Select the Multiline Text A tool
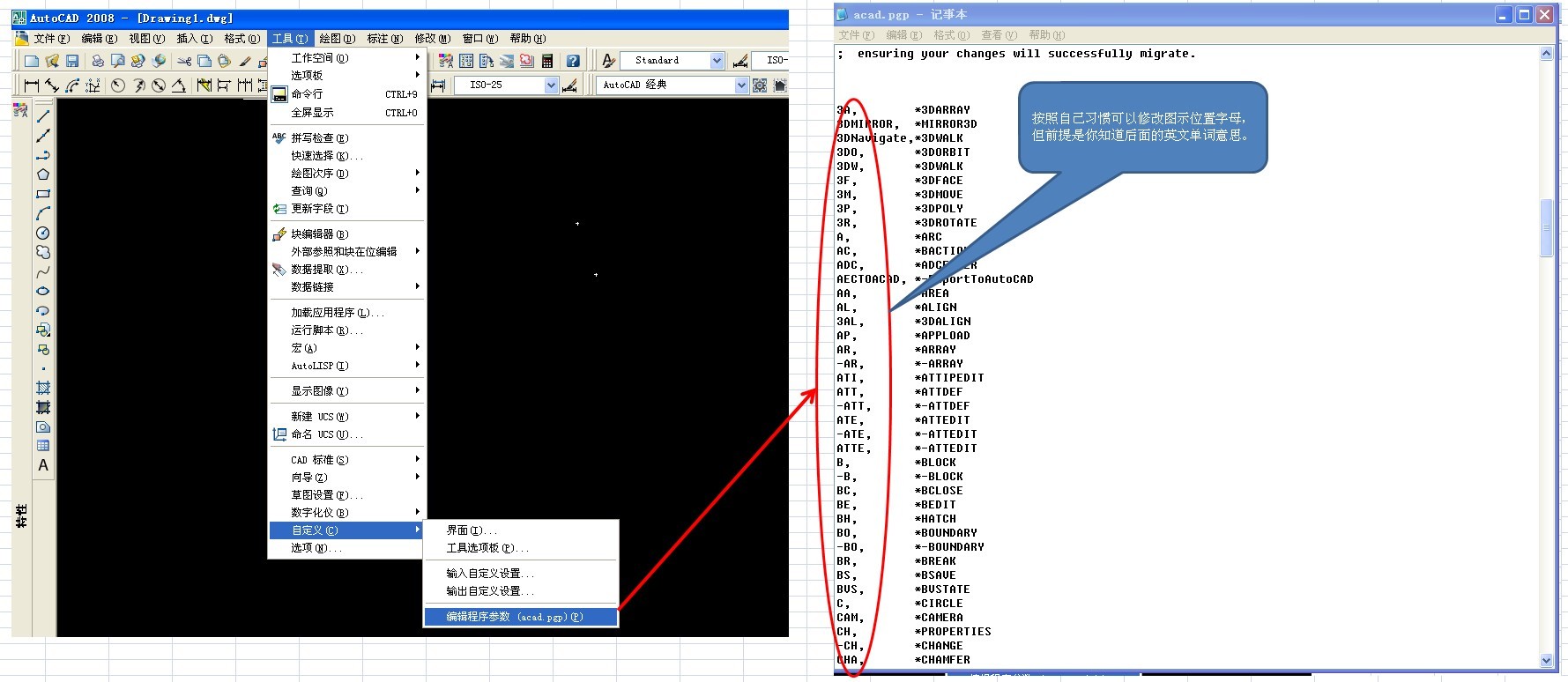1568x682 pixels. click(x=43, y=465)
